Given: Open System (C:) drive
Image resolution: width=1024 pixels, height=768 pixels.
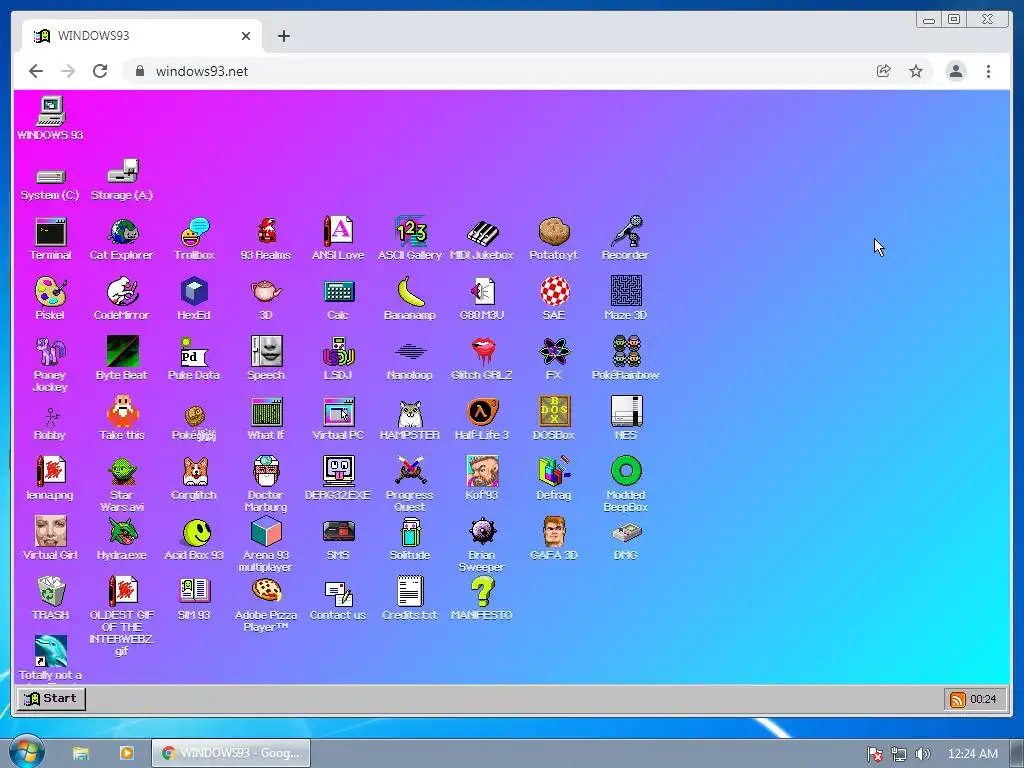Looking at the screenshot, I should click(x=50, y=177).
